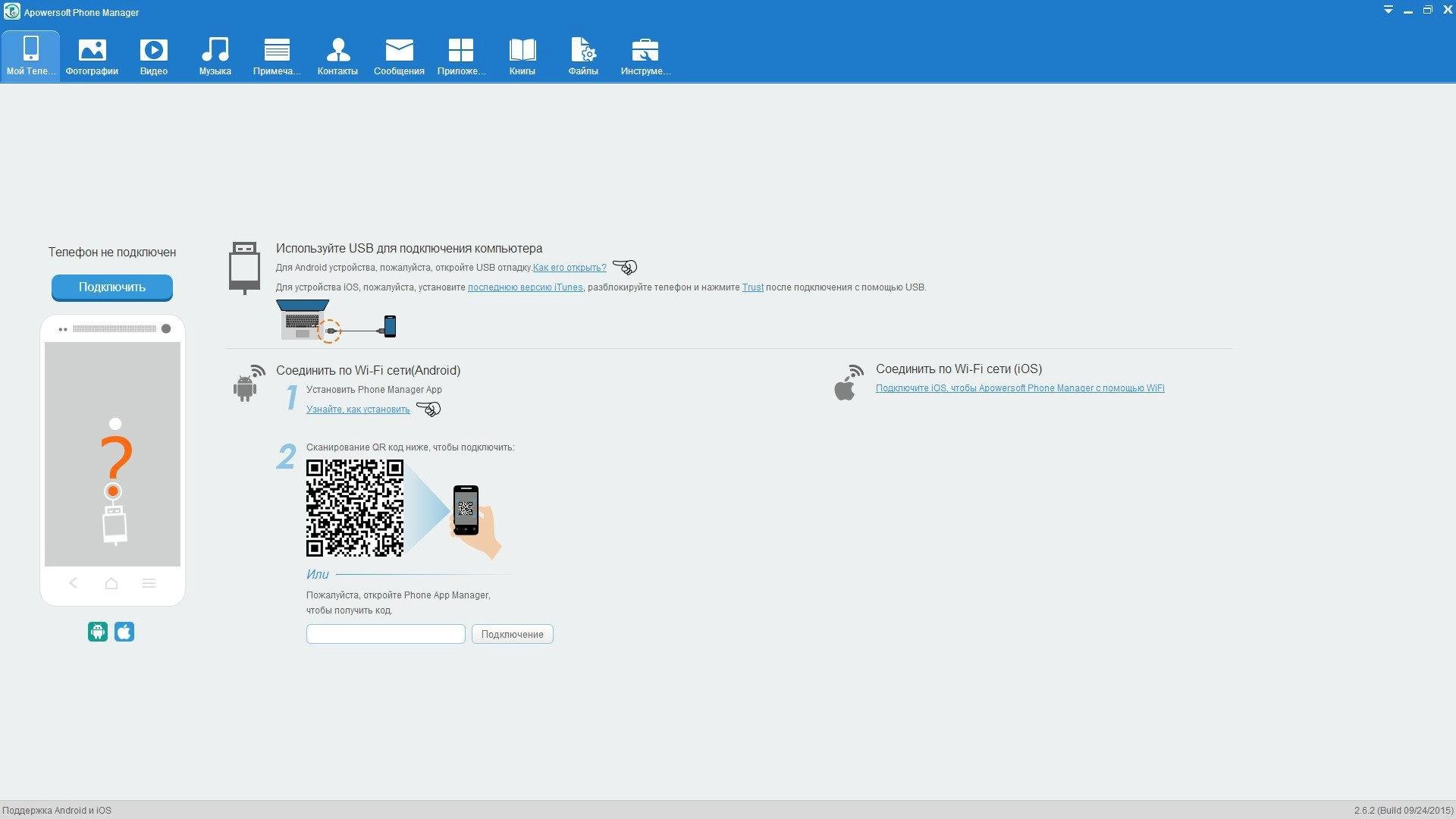Click the USB plug icon

(244, 268)
